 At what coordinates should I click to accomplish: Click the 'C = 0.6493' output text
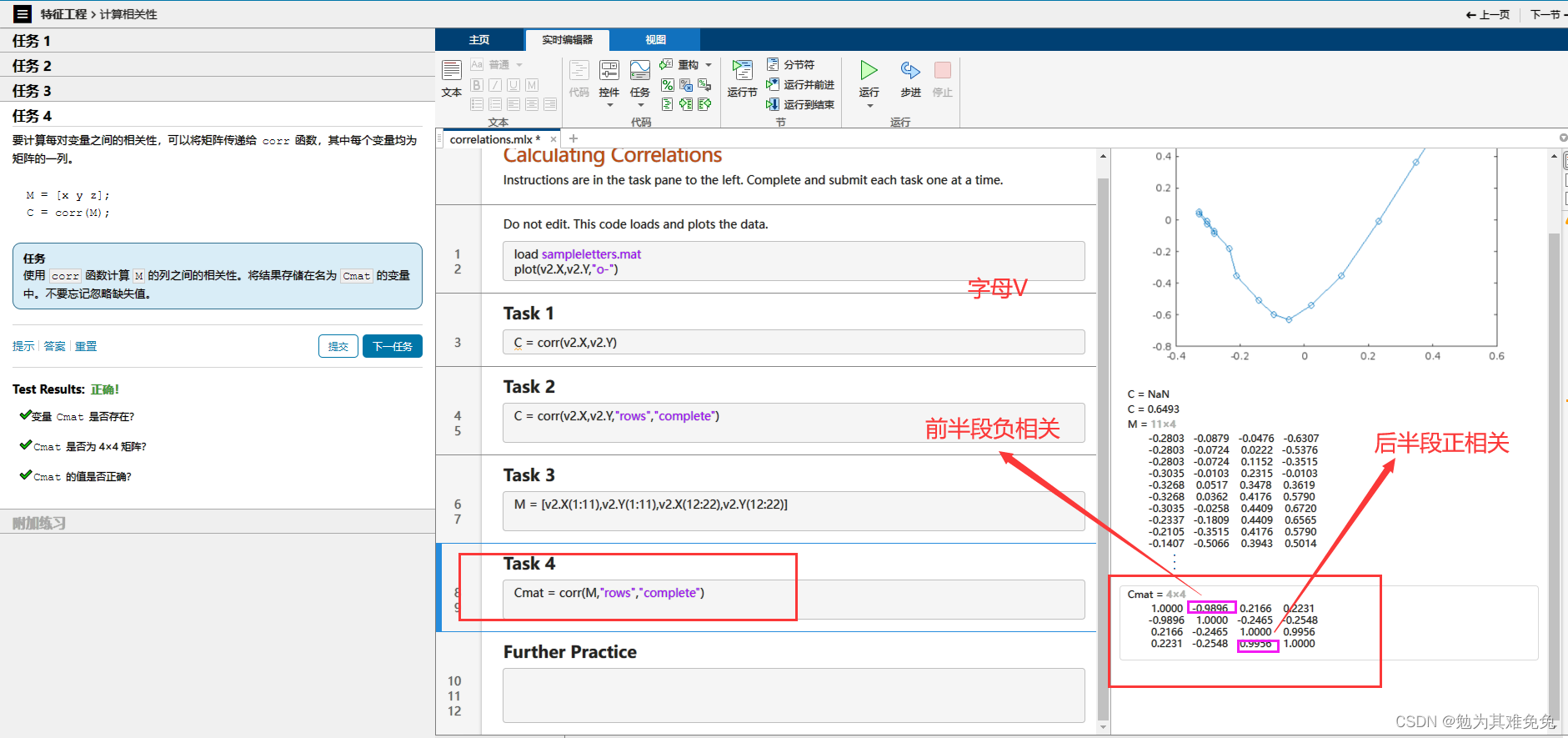[1153, 409]
